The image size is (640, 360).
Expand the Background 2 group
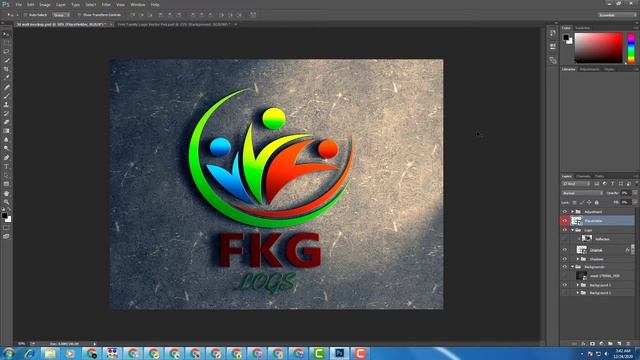coord(578,293)
